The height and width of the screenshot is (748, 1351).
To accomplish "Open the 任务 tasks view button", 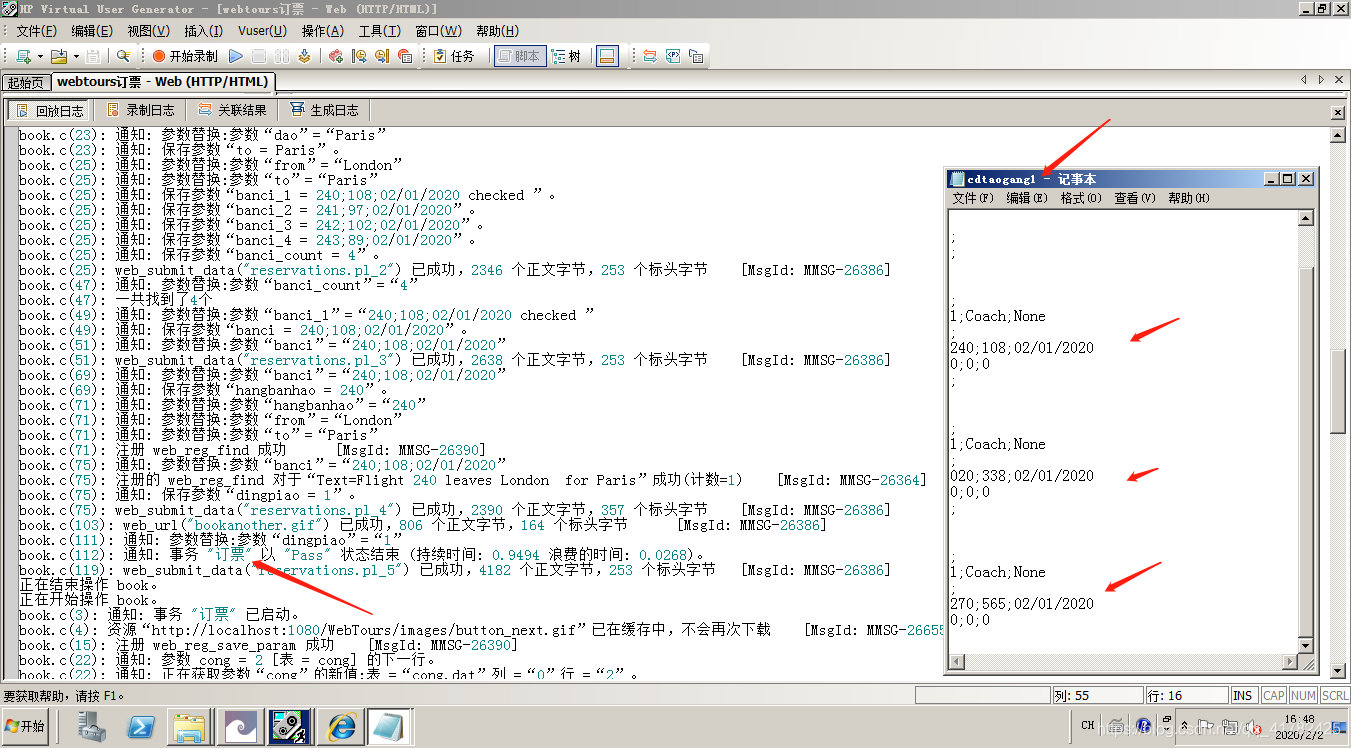I will pos(454,57).
